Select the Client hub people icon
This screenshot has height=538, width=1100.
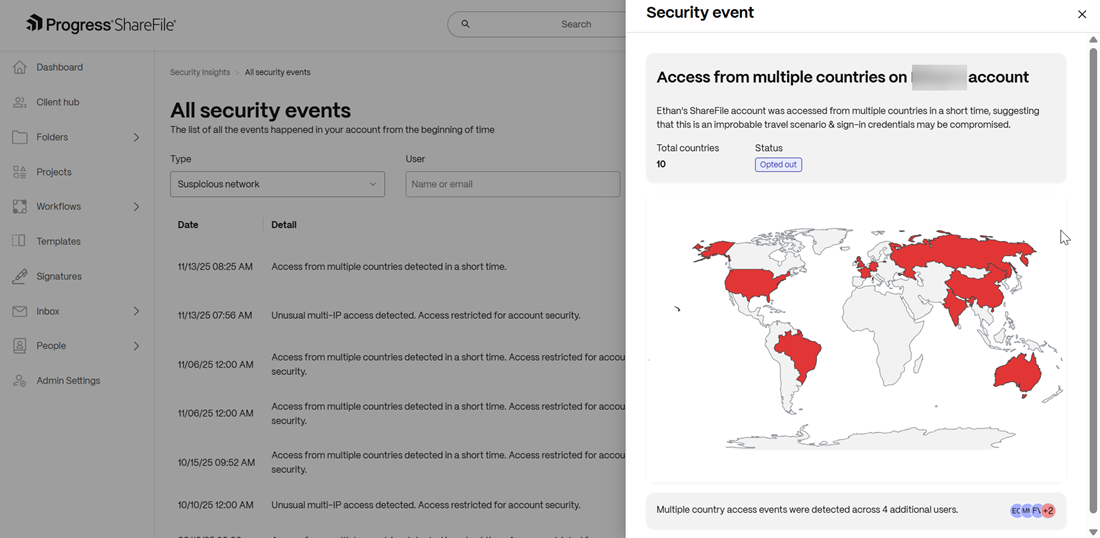point(20,102)
